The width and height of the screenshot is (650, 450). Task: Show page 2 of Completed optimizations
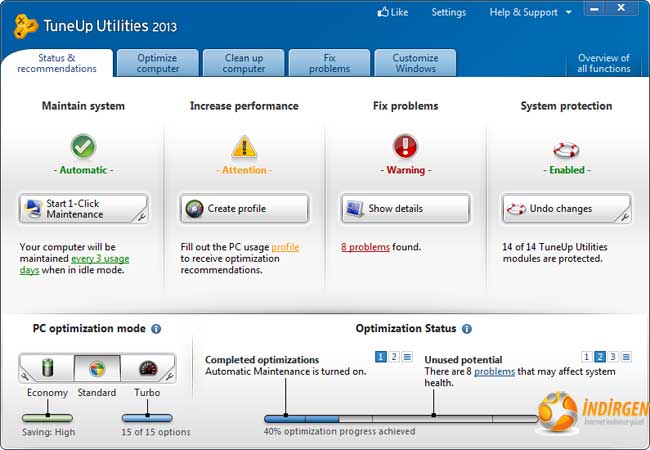(394, 356)
